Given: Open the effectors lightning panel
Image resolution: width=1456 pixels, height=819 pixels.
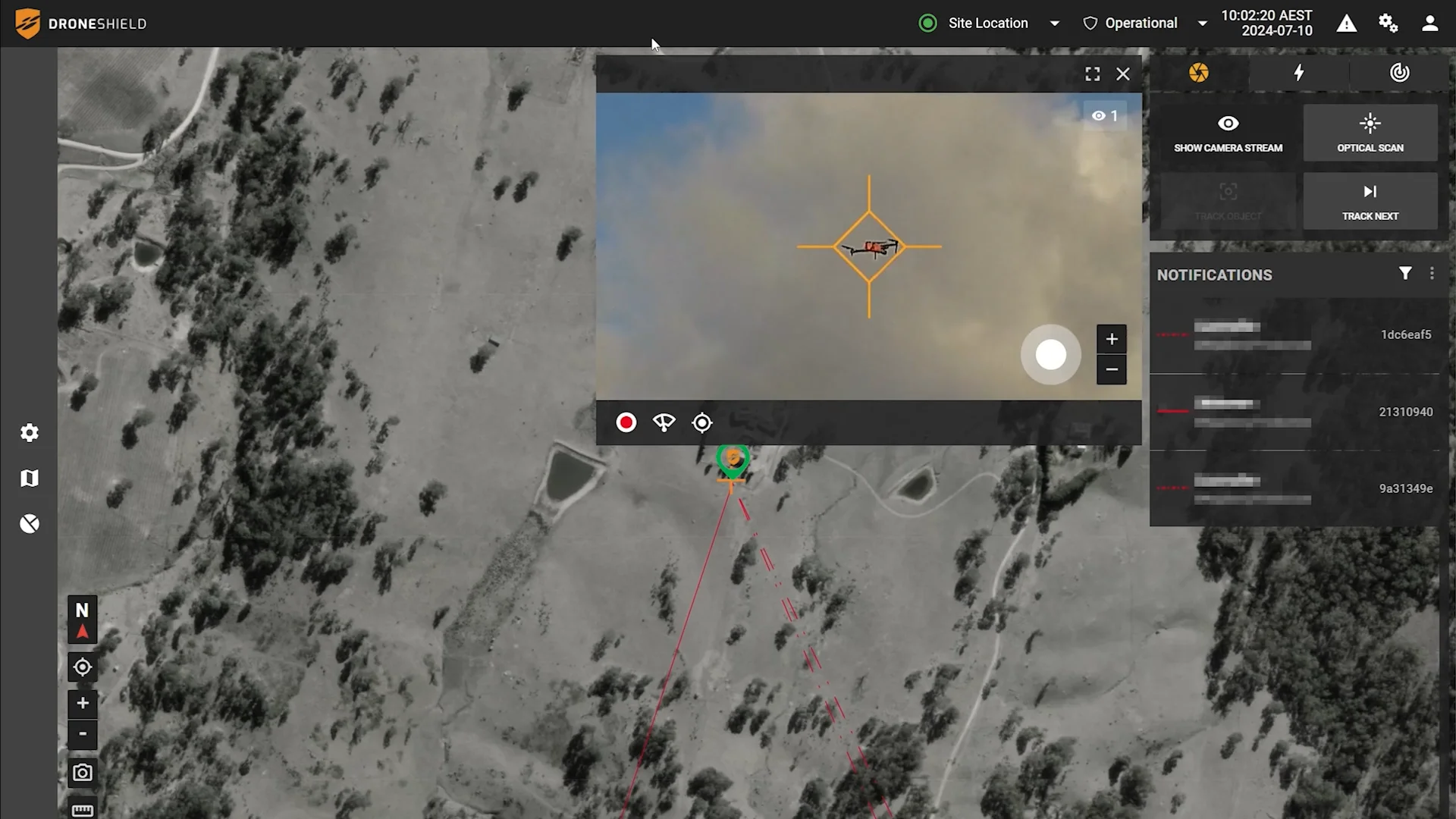Looking at the screenshot, I should [x=1299, y=73].
